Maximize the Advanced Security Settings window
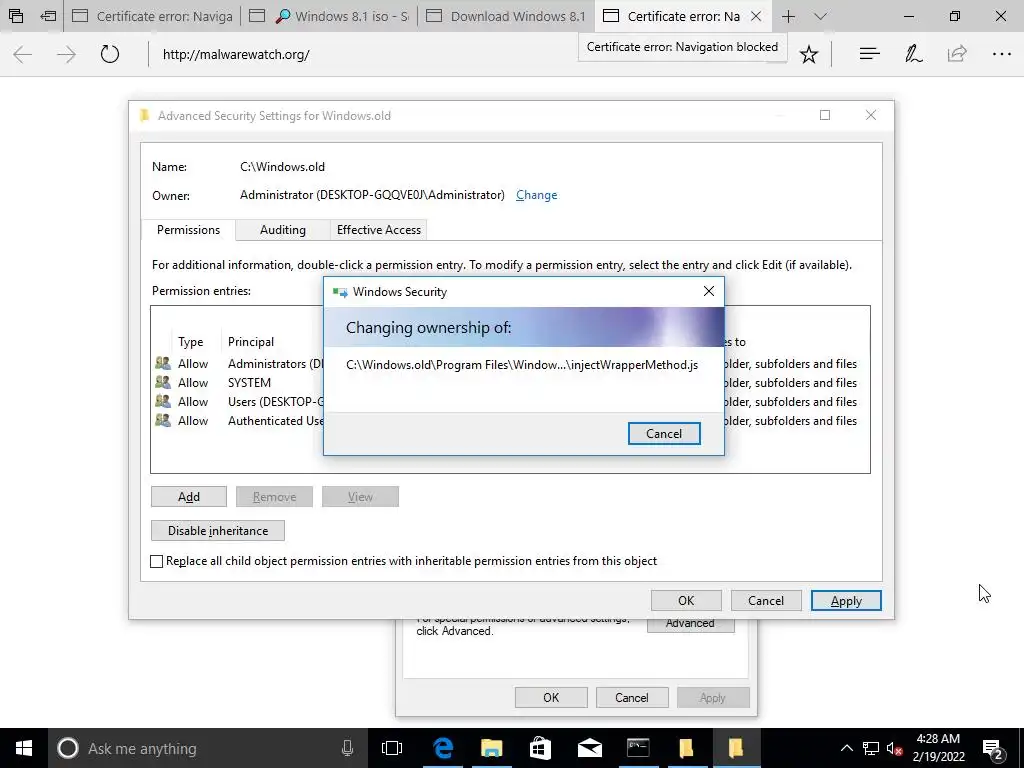 [825, 115]
